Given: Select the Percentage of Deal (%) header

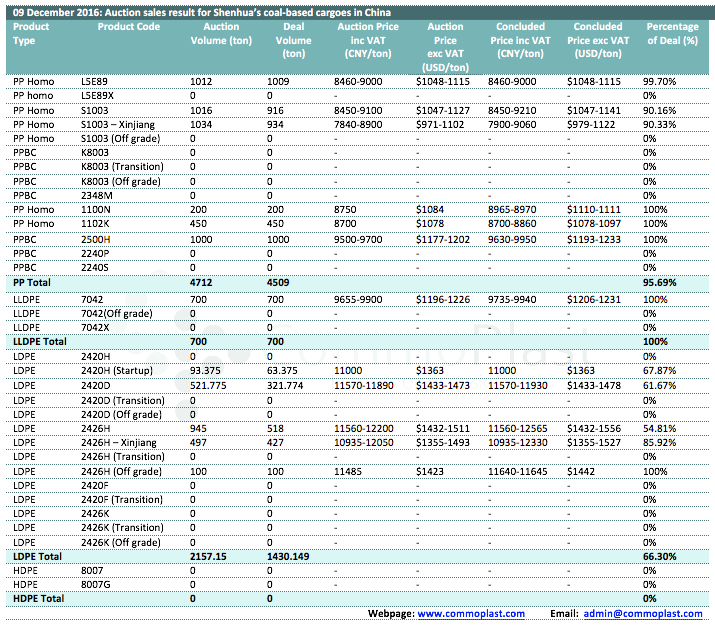Looking at the screenshot, I should 672,33.
